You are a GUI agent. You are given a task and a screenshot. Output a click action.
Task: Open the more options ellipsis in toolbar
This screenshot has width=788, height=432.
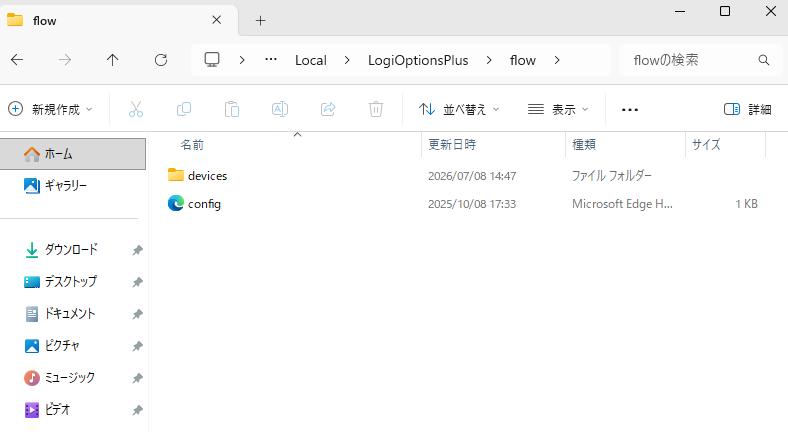click(630, 110)
